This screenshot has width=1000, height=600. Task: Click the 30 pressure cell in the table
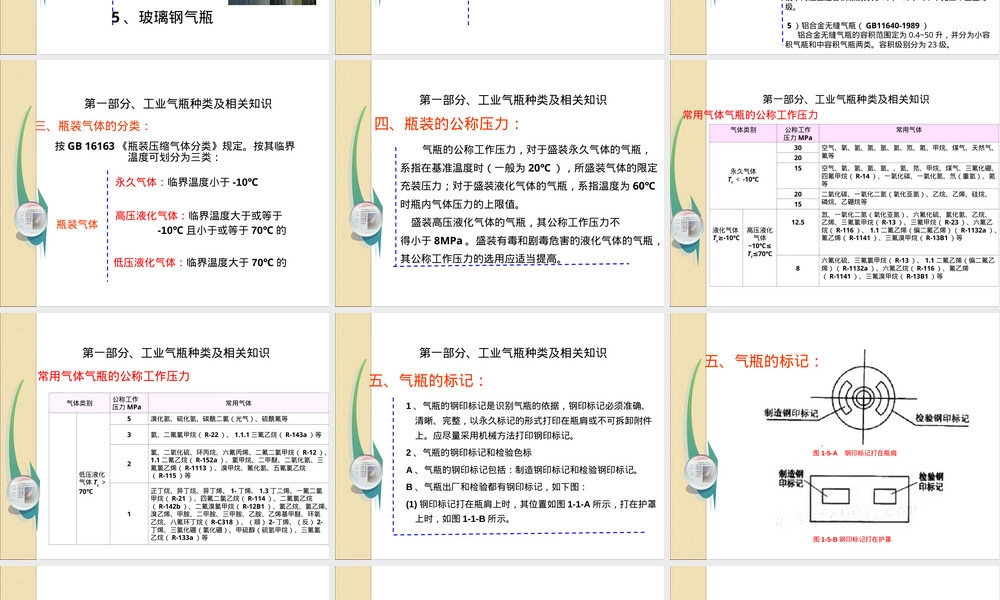[x=798, y=147]
